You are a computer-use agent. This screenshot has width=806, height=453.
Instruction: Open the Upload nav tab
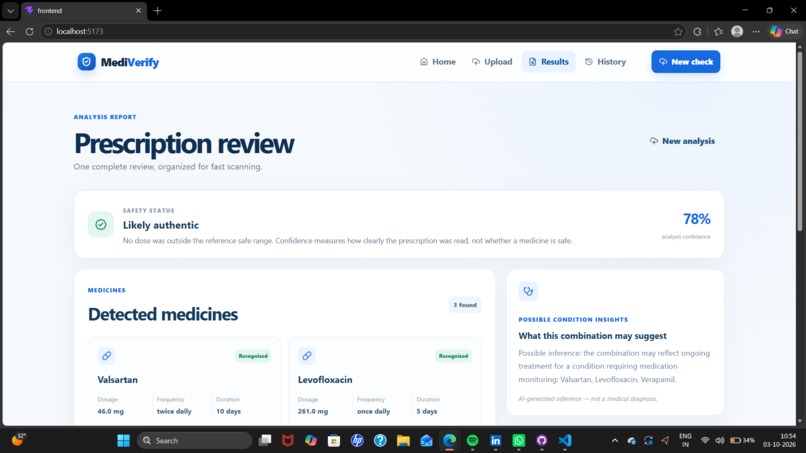click(x=492, y=62)
